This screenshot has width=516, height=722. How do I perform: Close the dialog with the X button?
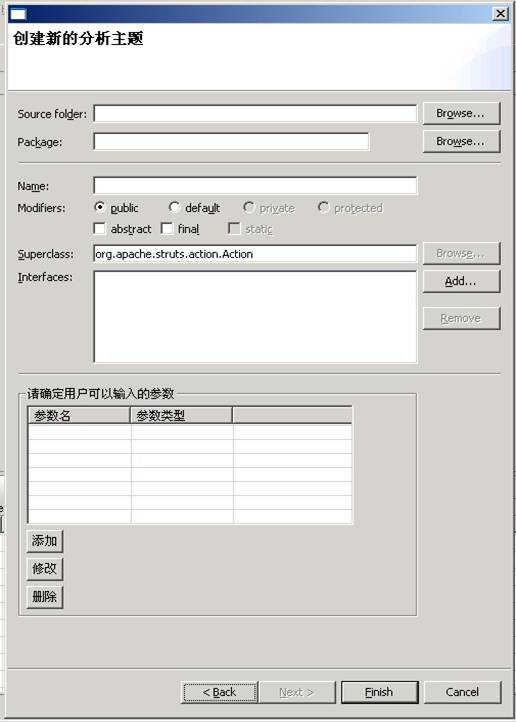pyautogui.click(x=500, y=14)
